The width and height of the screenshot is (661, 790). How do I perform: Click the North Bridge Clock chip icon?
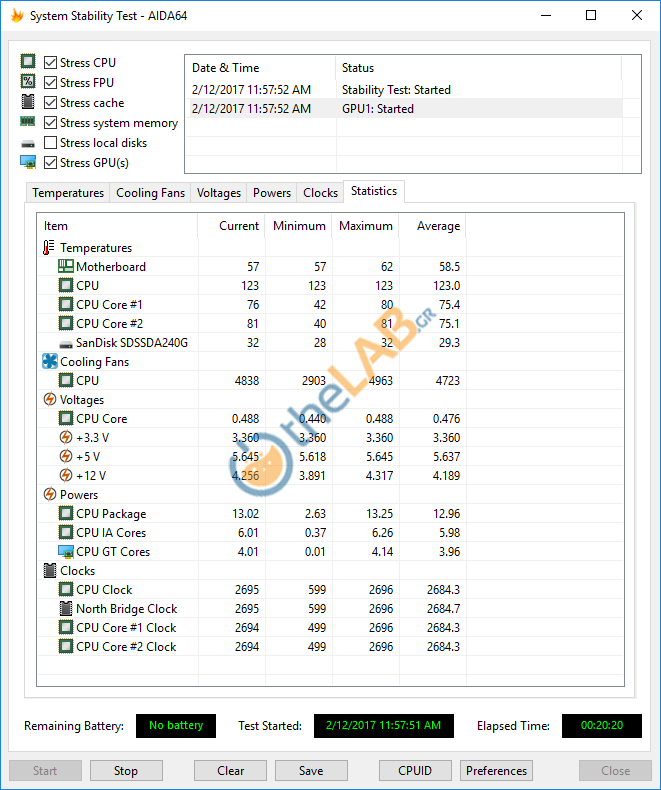click(65, 609)
